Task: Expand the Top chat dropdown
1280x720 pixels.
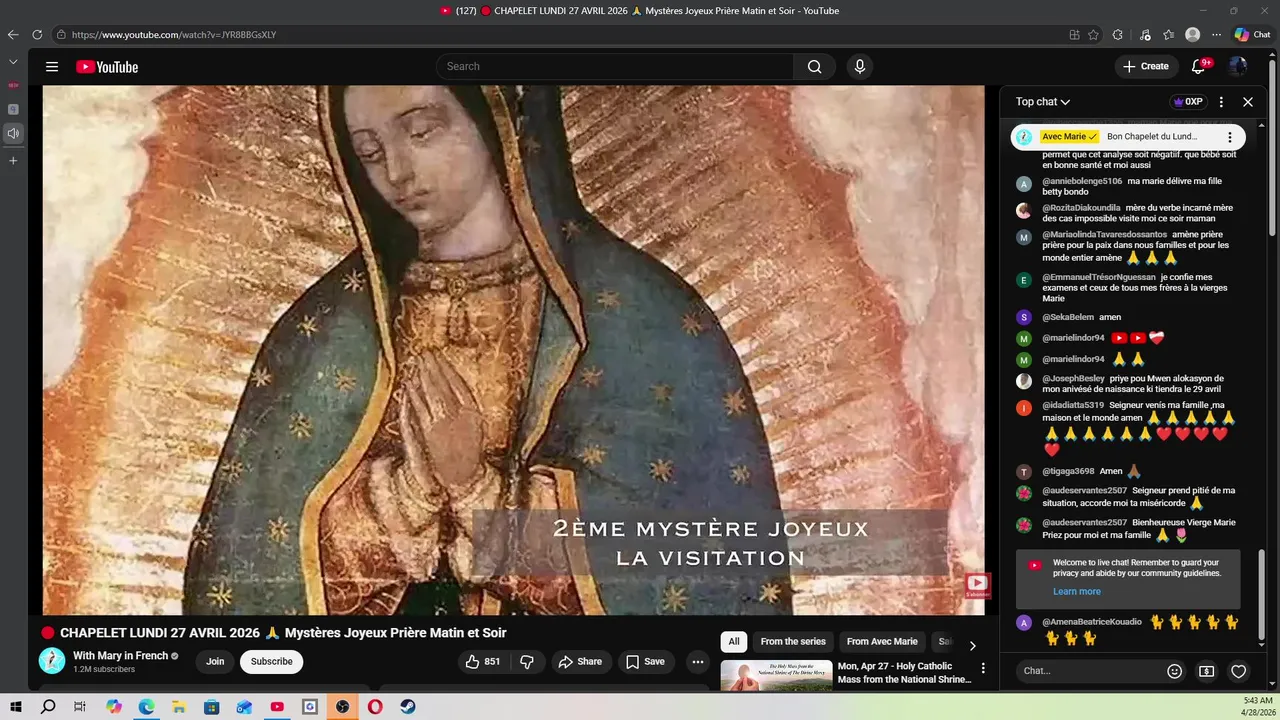Action: click(1043, 102)
